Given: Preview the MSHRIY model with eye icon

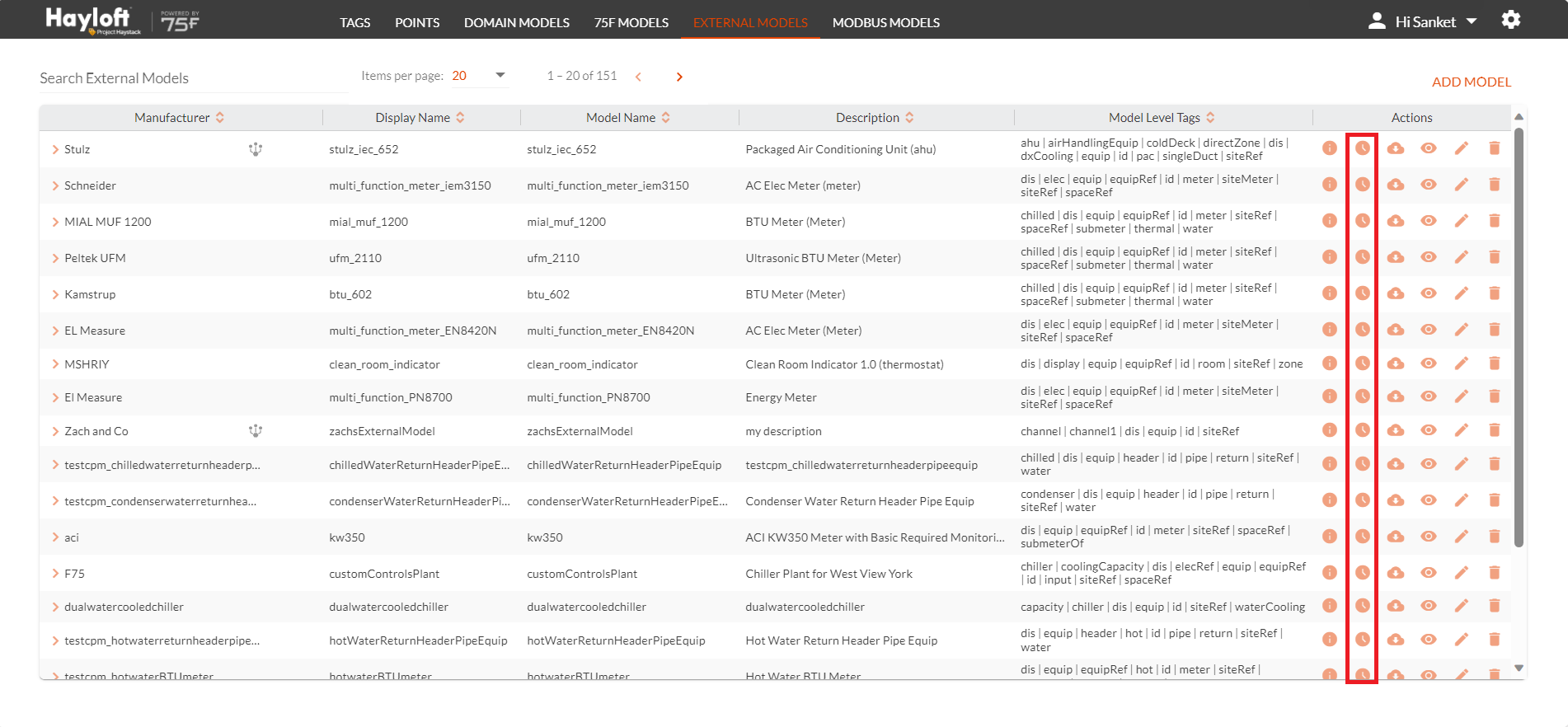Looking at the screenshot, I should tap(1429, 363).
